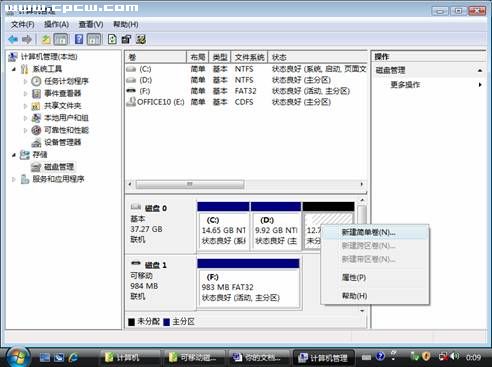Open the 帮助(H) menu

(x=126, y=24)
